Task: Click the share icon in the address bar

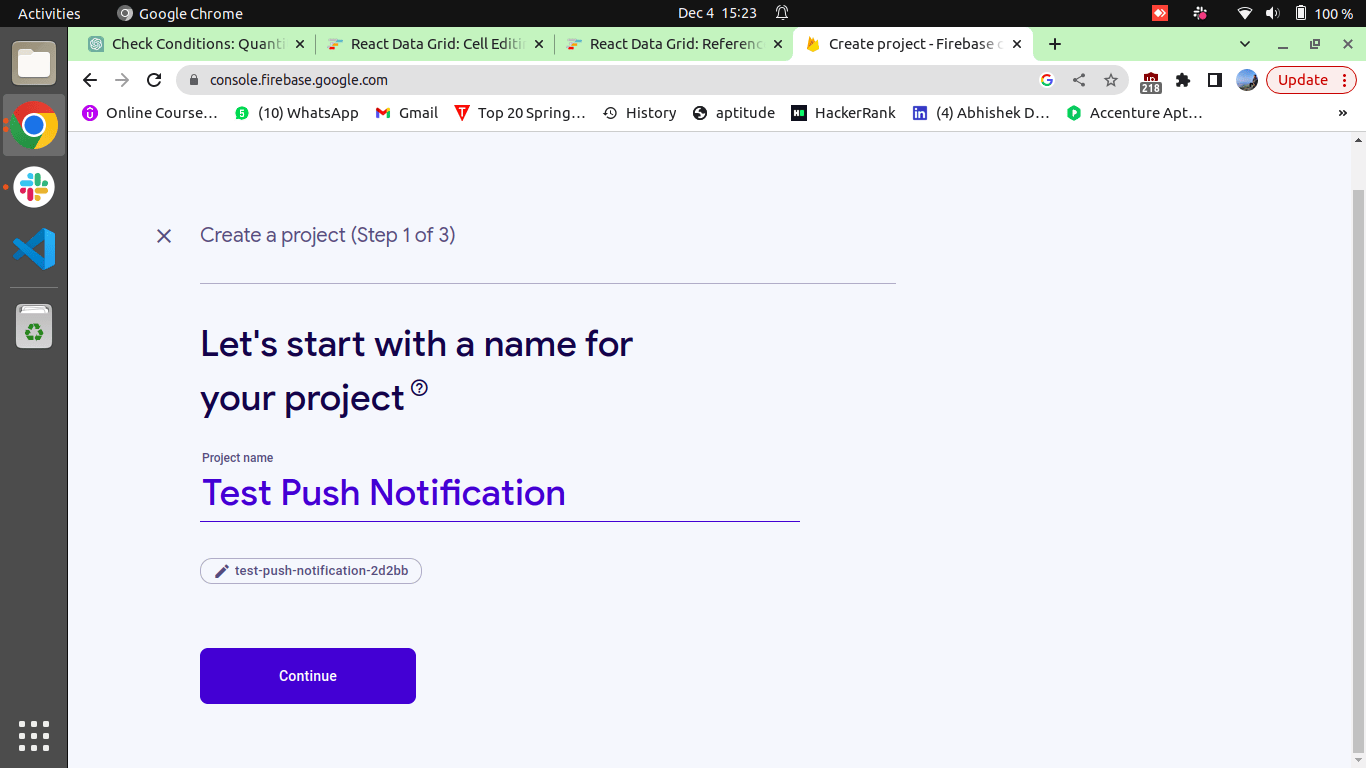Action: tap(1079, 80)
